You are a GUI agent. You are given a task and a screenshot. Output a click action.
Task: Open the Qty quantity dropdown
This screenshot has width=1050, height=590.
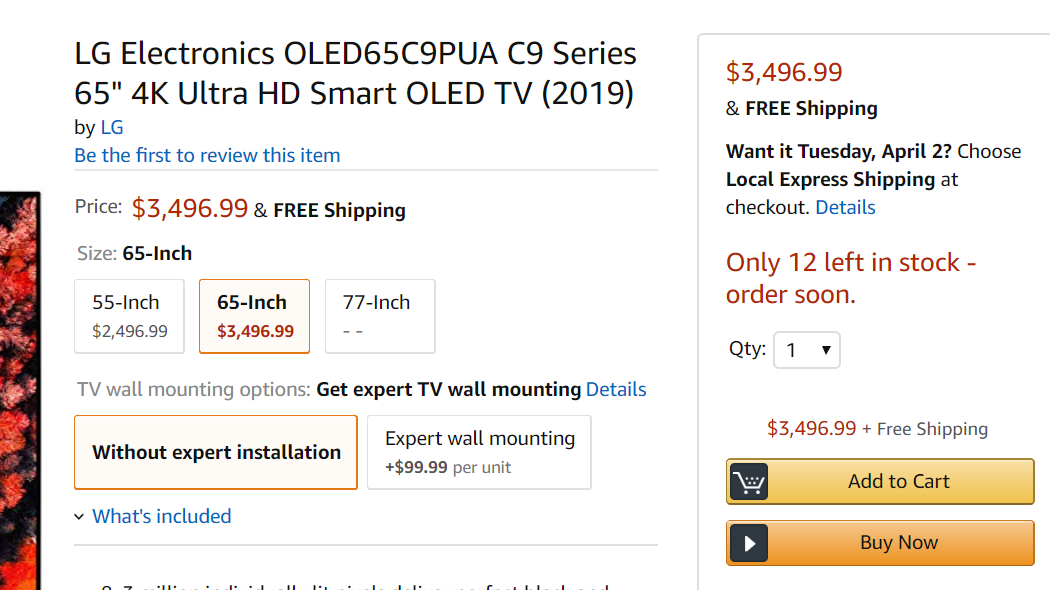(807, 350)
